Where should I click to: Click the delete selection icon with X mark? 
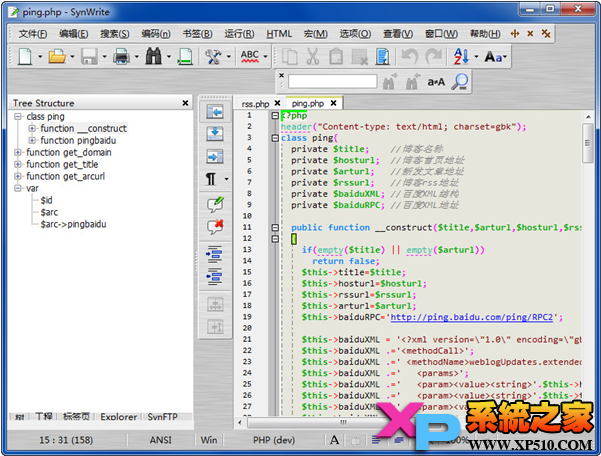(x=360, y=57)
